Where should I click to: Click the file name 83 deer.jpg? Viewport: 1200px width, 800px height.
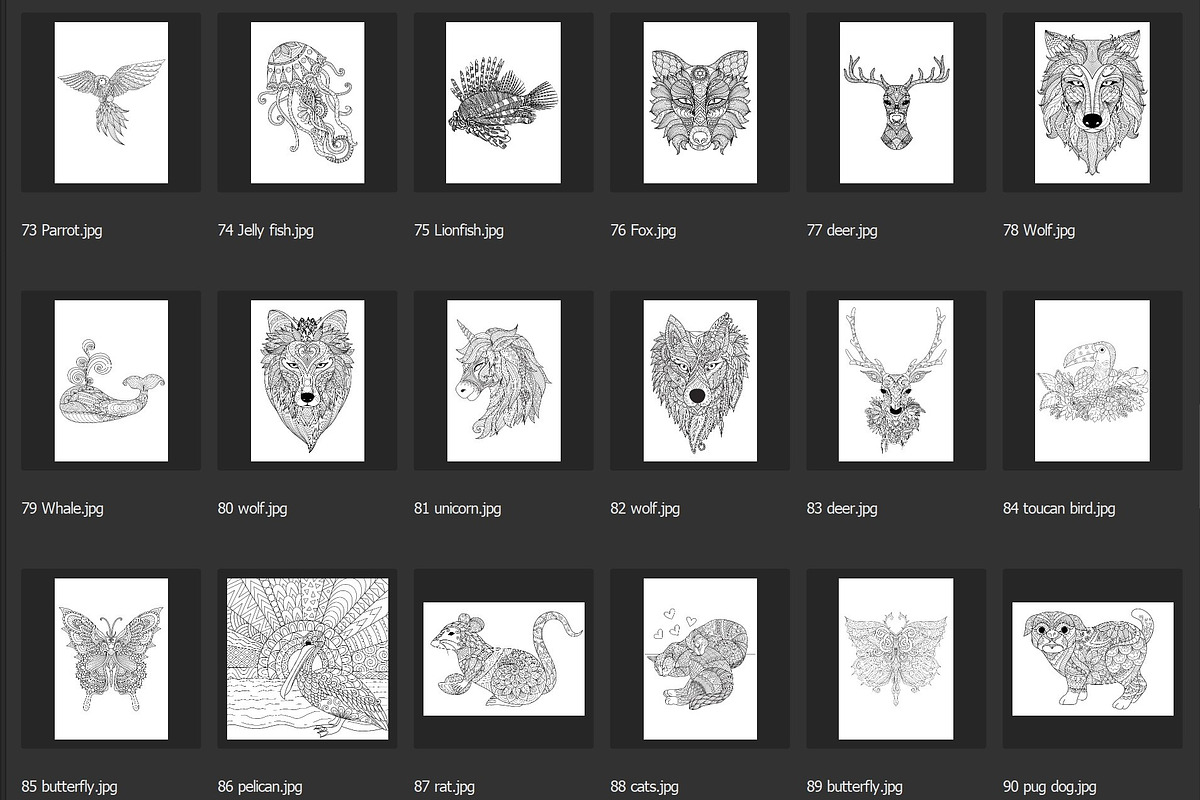[x=842, y=509]
